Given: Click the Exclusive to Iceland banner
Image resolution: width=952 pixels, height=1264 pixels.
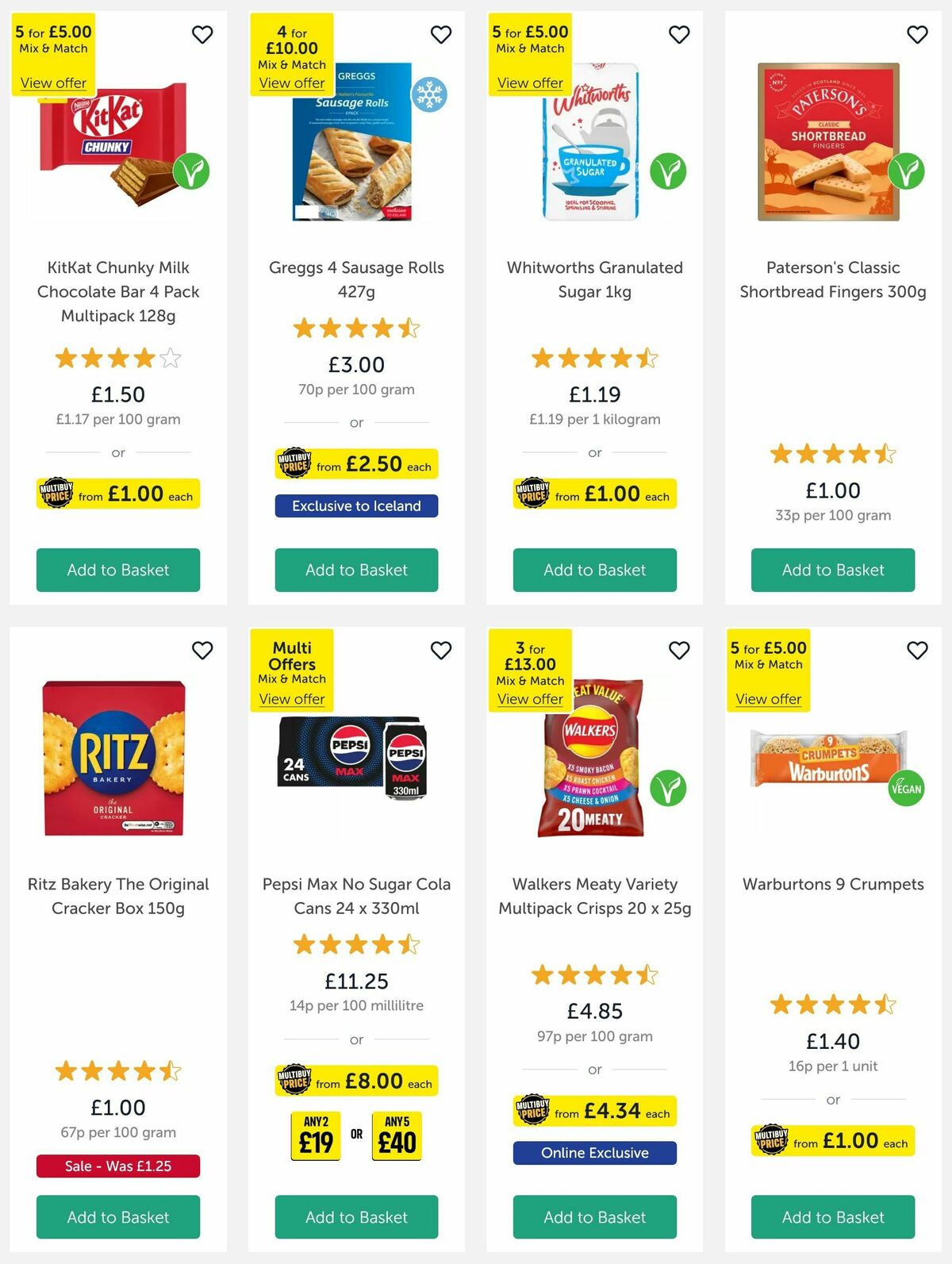Looking at the screenshot, I should [x=355, y=505].
